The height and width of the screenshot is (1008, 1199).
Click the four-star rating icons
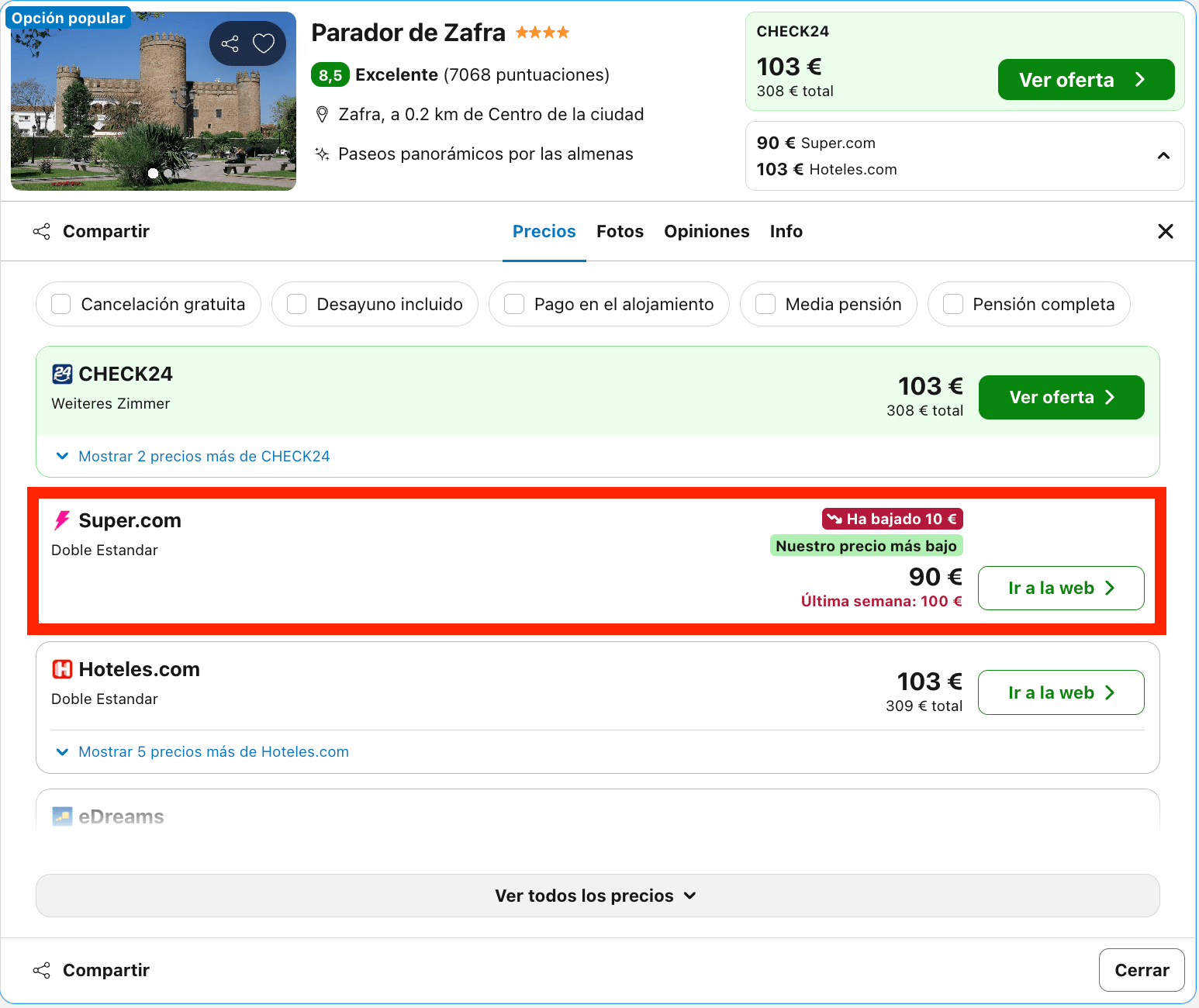point(542,33)
